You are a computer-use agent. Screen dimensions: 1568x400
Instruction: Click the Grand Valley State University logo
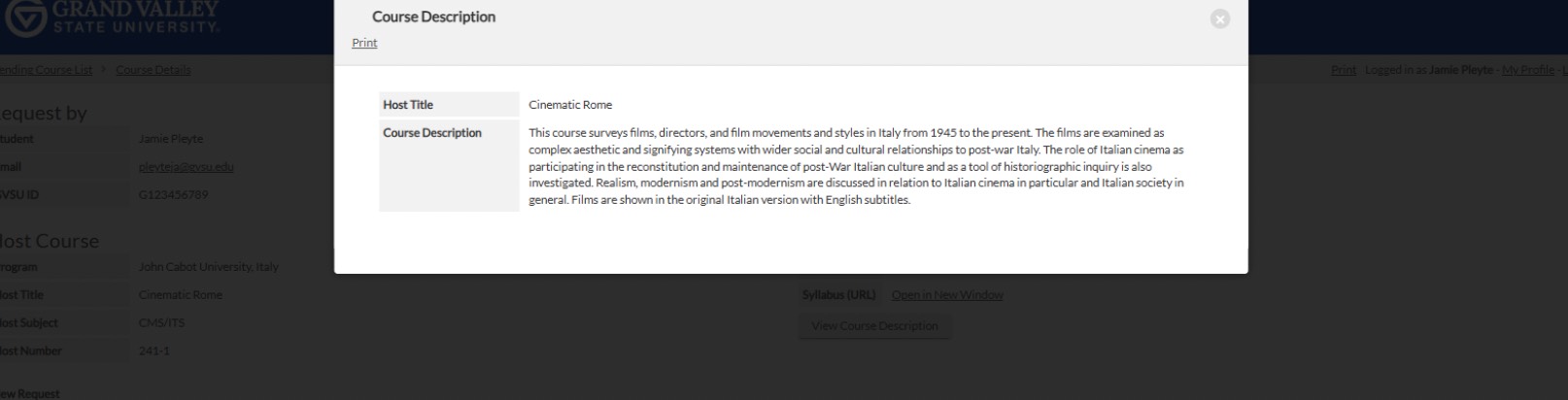click(x=112, y=17)
